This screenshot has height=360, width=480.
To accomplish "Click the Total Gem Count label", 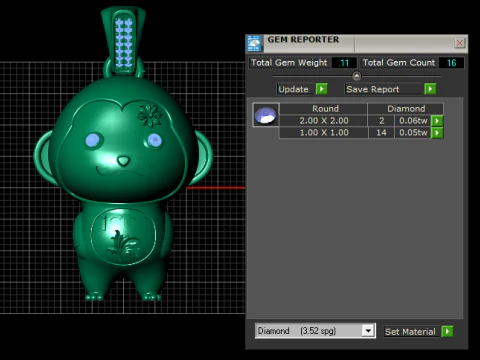I will click(399, 63).
